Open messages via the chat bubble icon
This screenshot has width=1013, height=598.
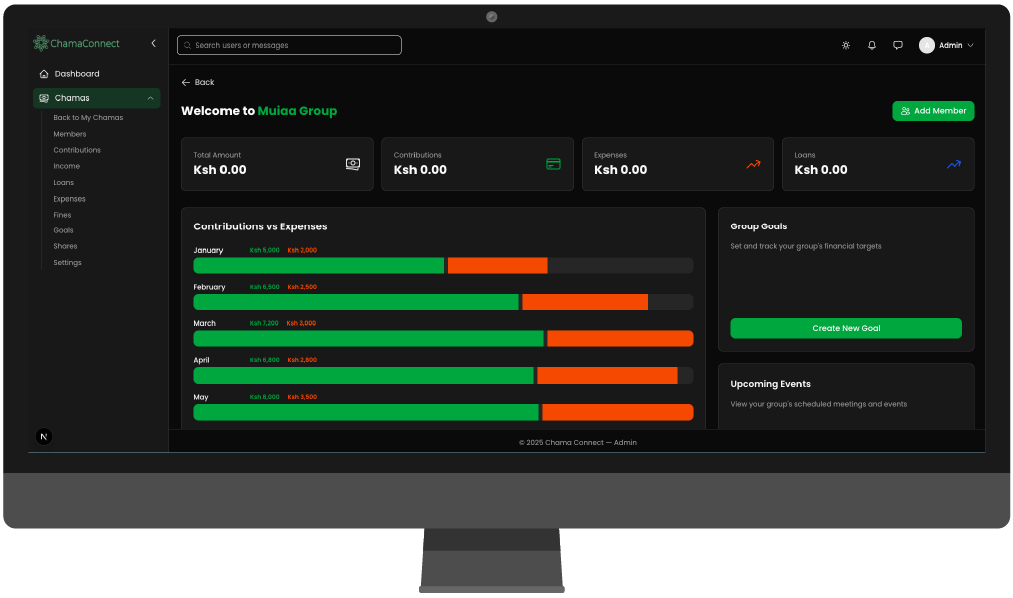[897, 45]
